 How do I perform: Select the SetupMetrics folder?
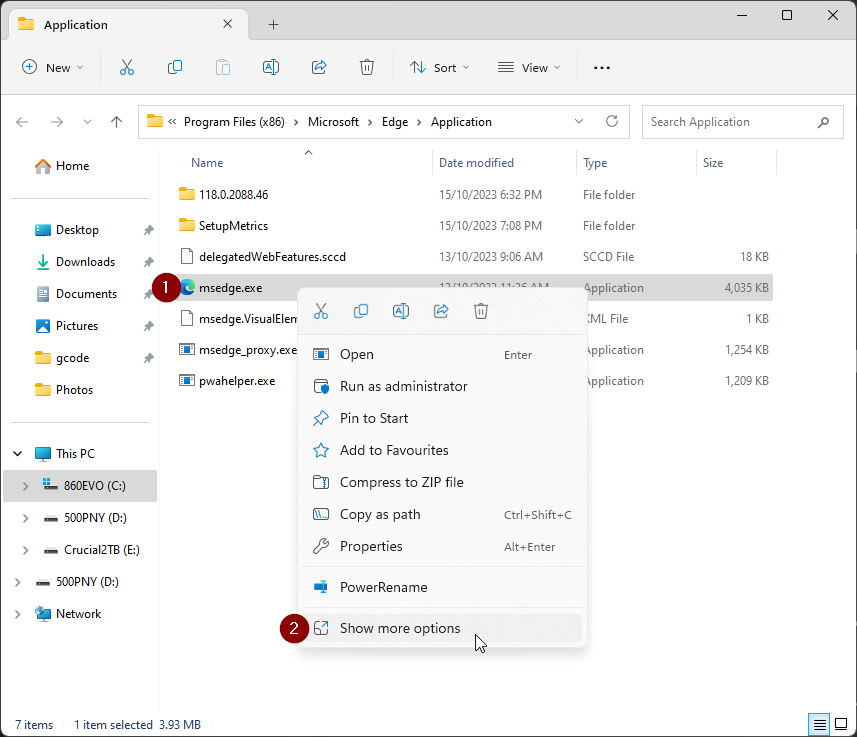pos(233,226)
